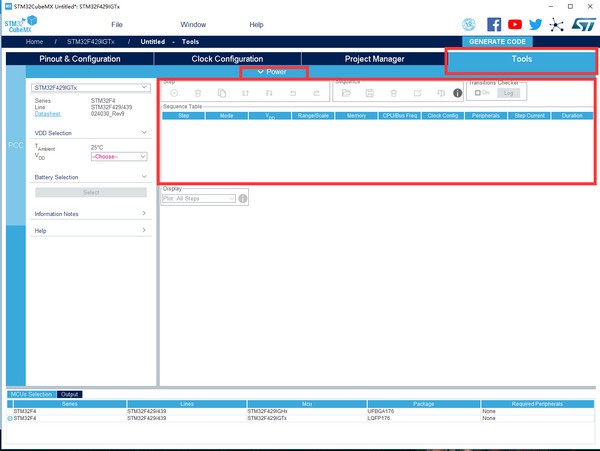Open the Datasheet link
This screenshot has height=451, width=600.
(47, 114)
